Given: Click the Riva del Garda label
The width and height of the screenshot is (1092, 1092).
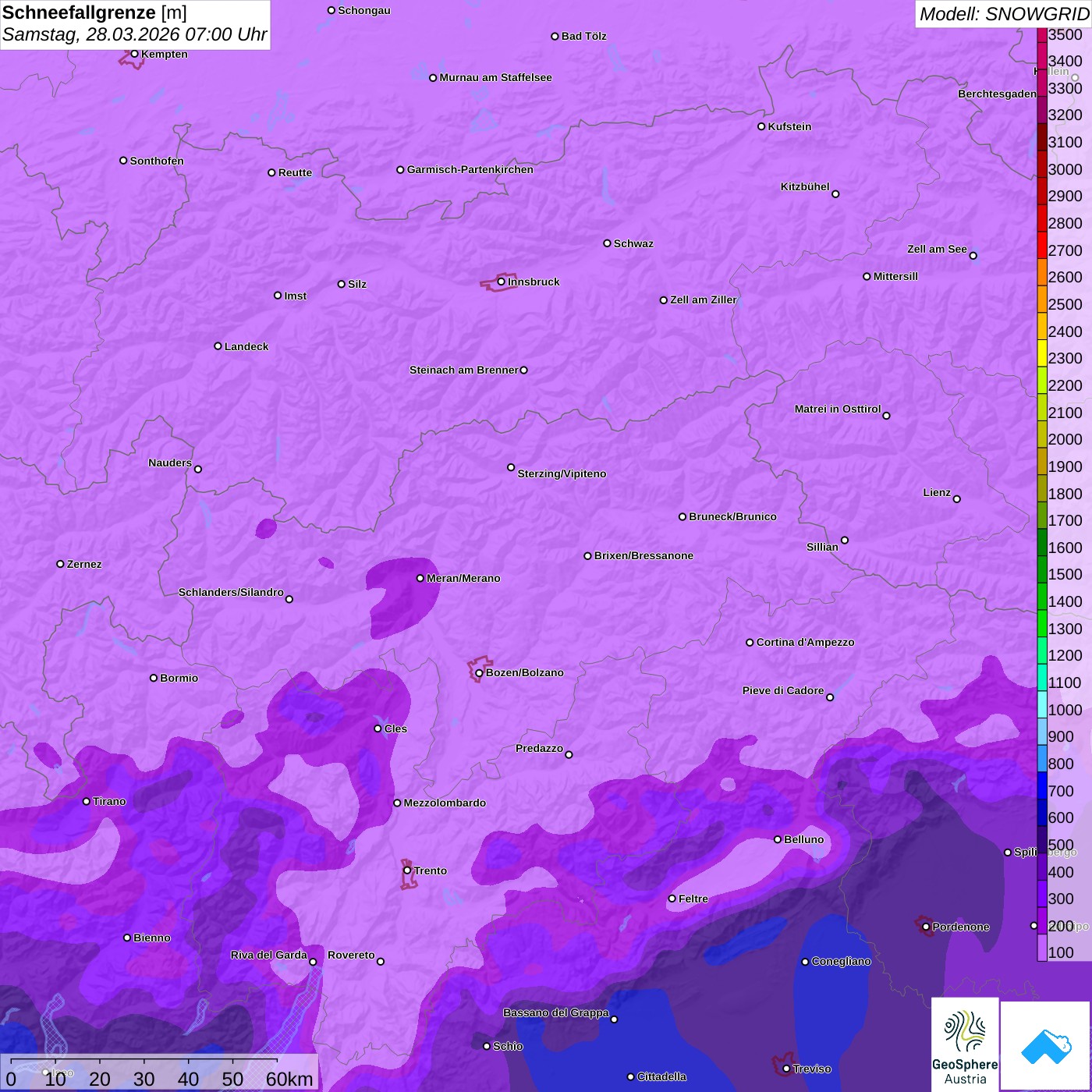Looking at the screenshot, I should click(x=269, y=955).
